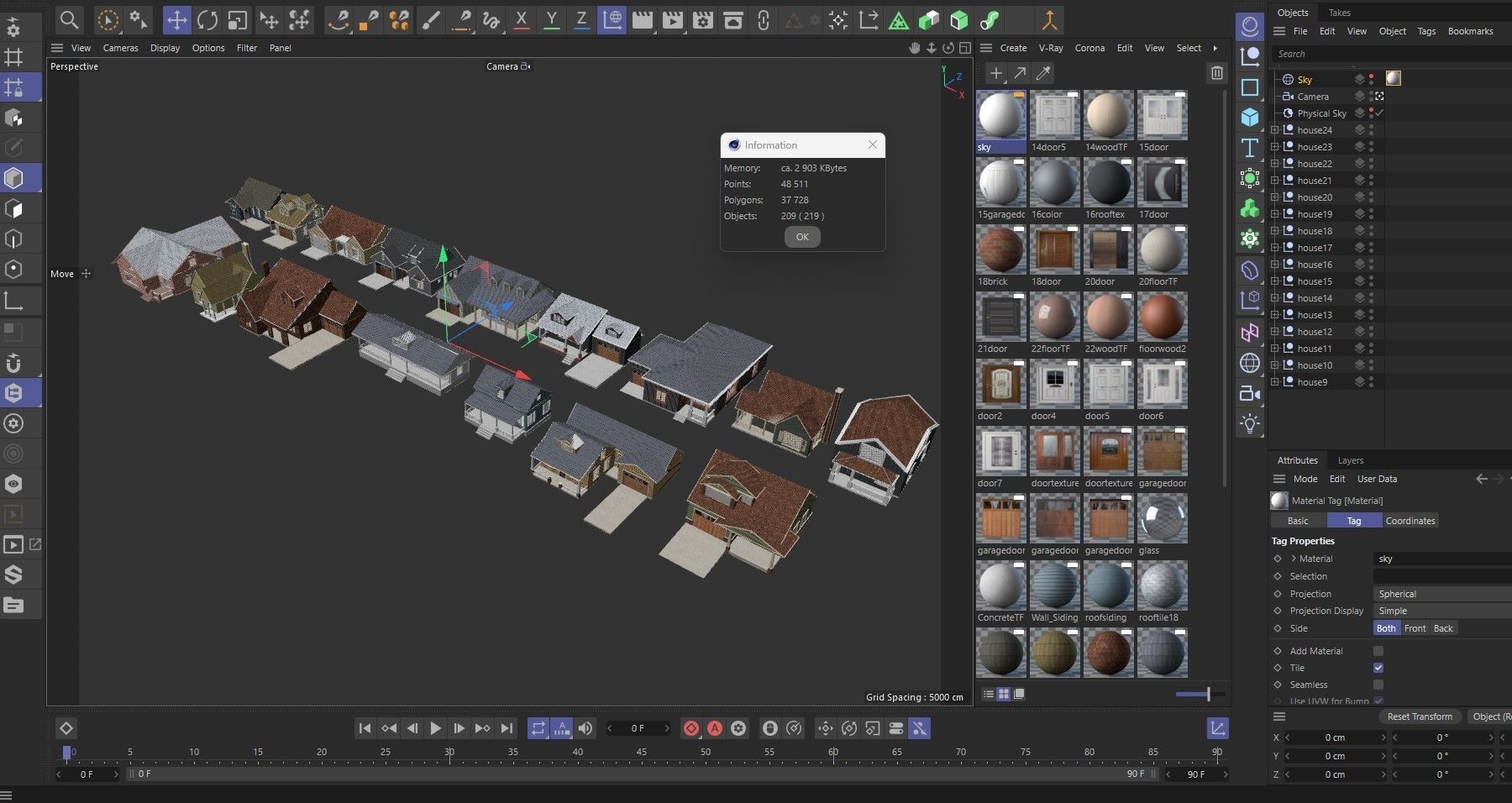The image size is (1512, 803).
Task: Open the V-Ray menu in material manager
Action: click(1050, 48)
